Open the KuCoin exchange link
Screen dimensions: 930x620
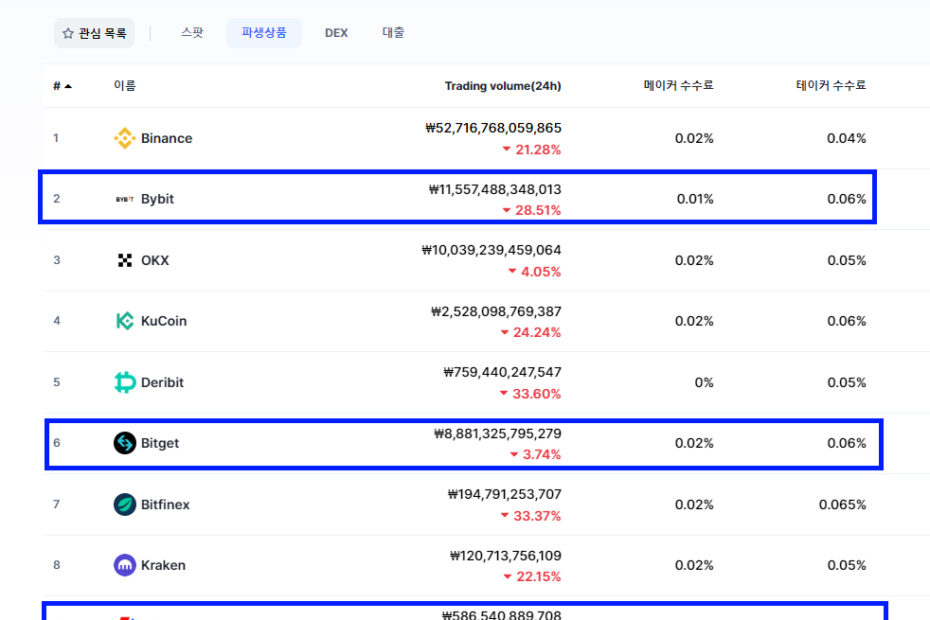point(164,321)
